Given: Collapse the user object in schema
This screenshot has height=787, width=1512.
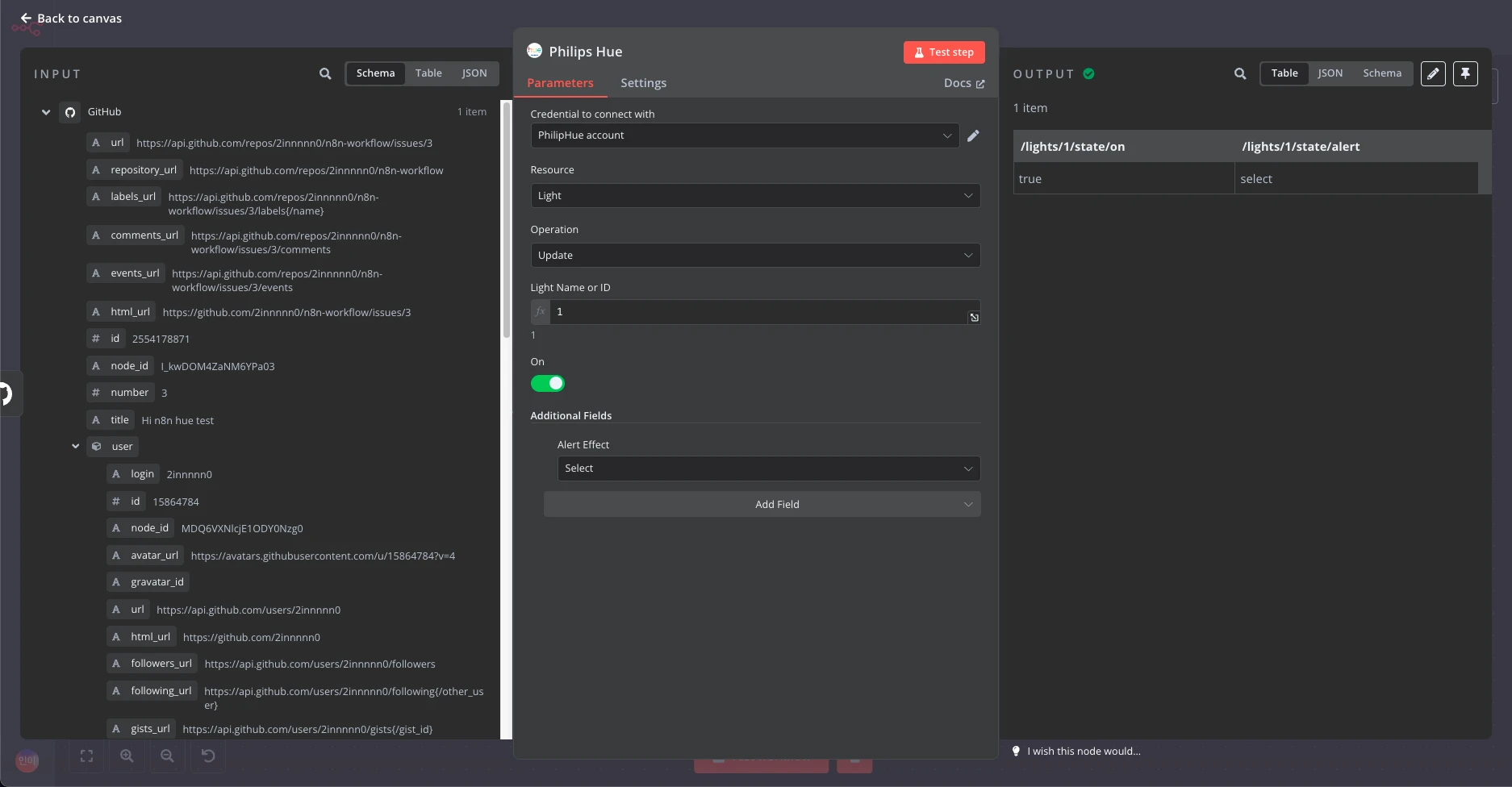Looking at the screenshot, I should (x=75, y=446).
